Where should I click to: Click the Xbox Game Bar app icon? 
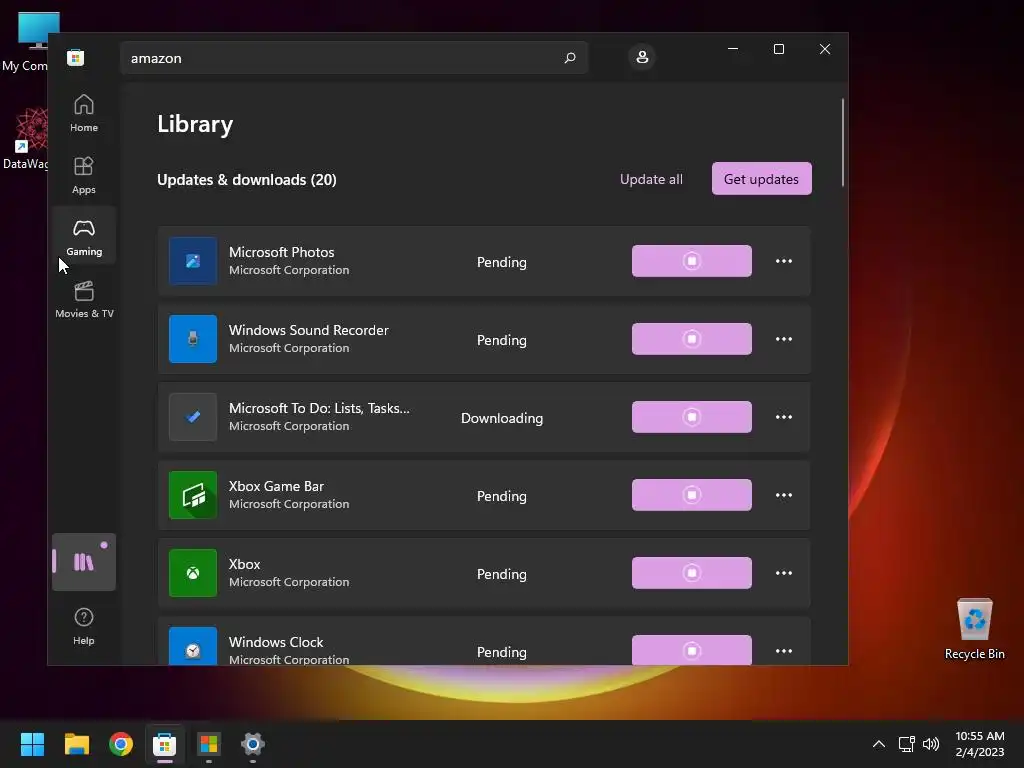[193, 495]
